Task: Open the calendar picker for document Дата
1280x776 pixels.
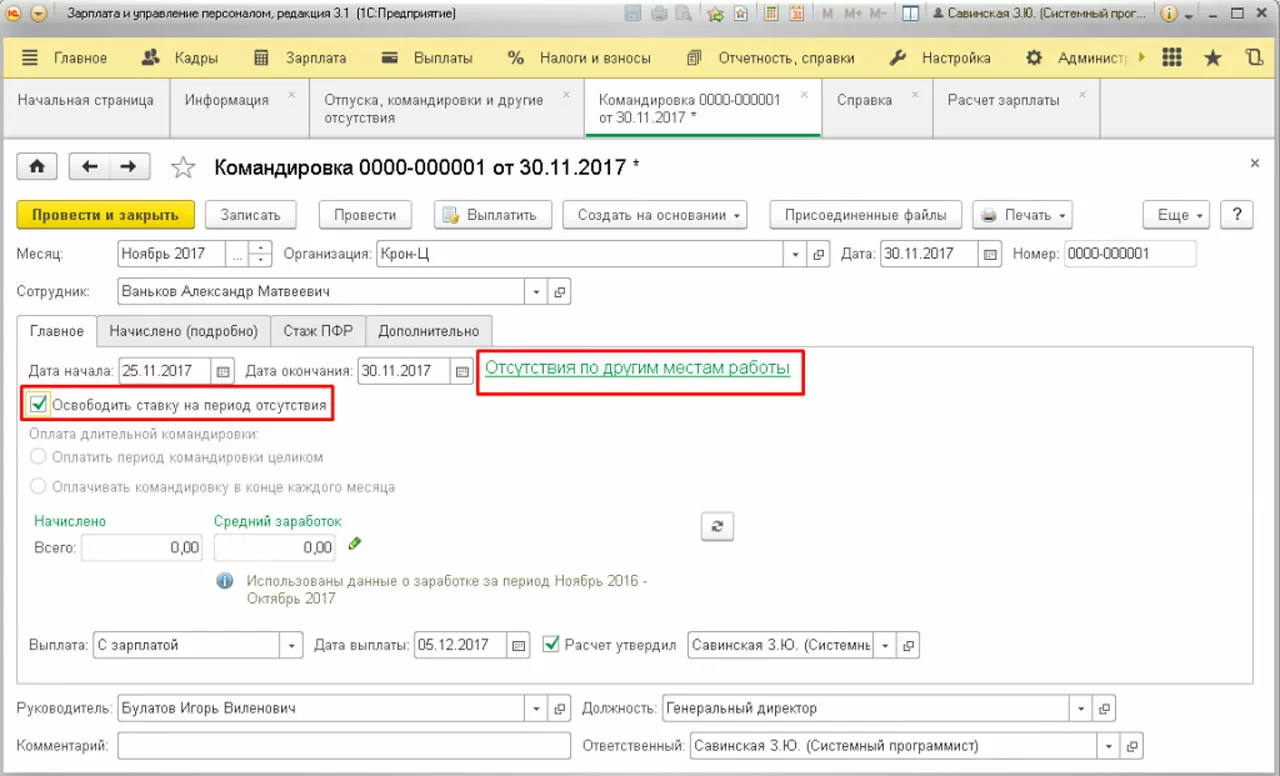Action: coord(990,254)
